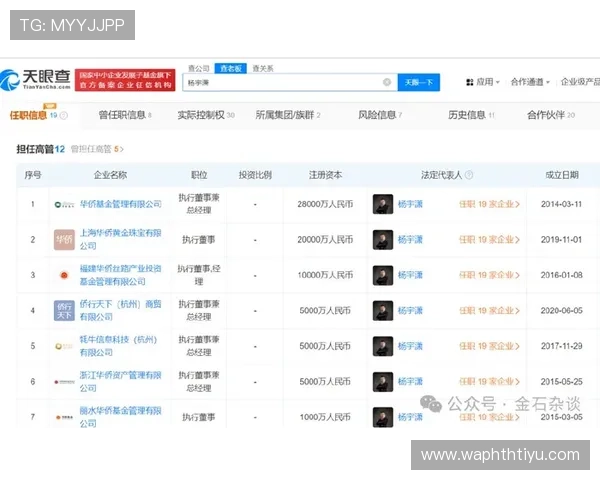Show help for 任职信息 question-mark icon

(x=64, y=115)
